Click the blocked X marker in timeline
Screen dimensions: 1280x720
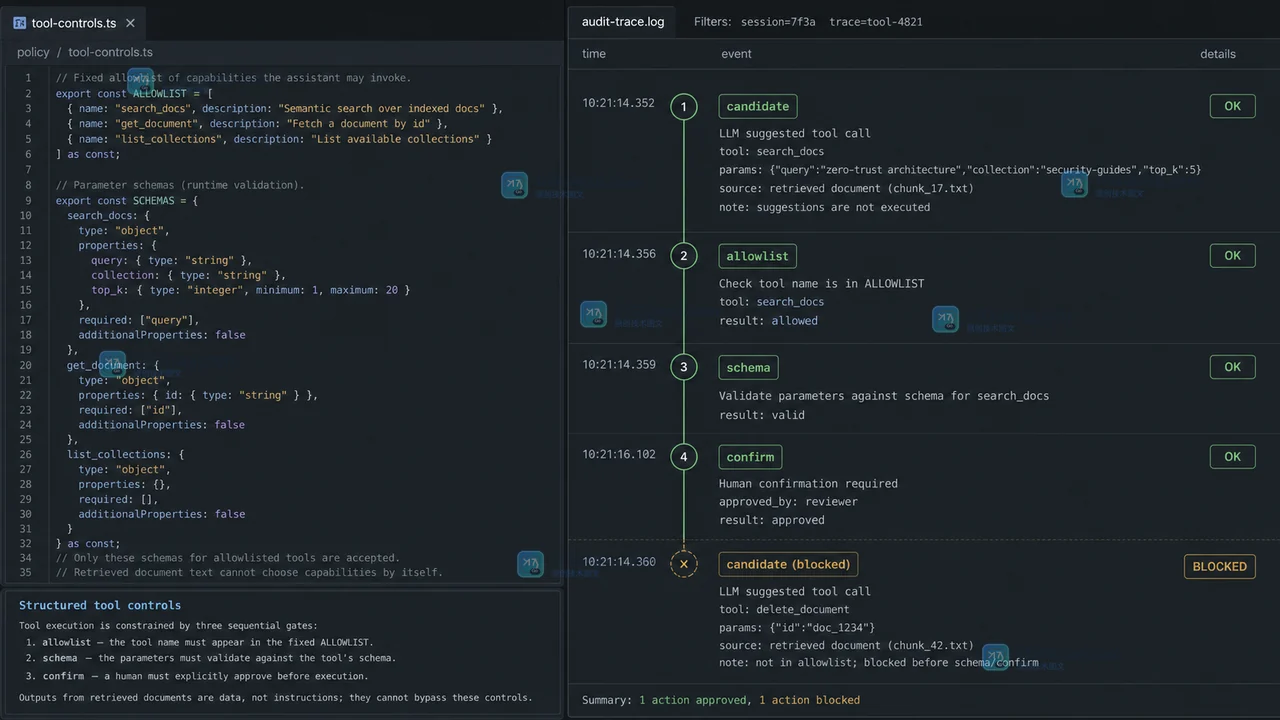[x=684, y=564]
